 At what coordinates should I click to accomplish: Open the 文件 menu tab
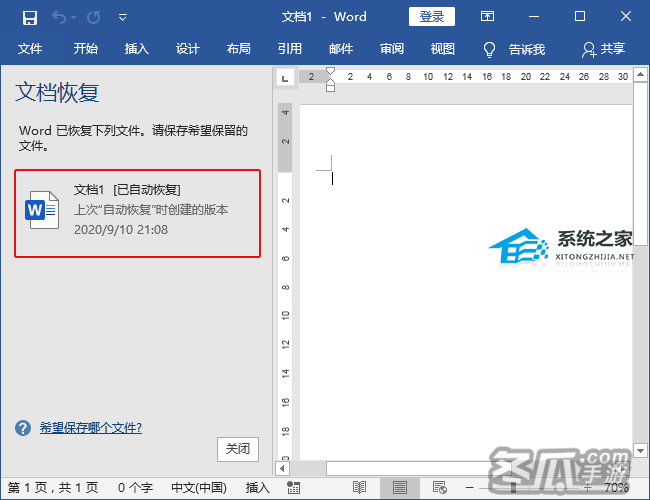point(30,49)
